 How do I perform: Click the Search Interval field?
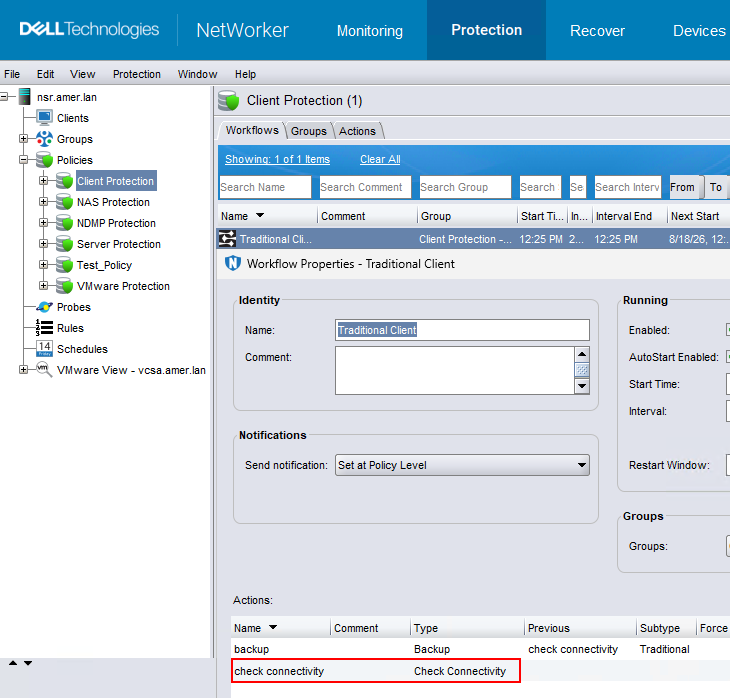pos(628,187)
